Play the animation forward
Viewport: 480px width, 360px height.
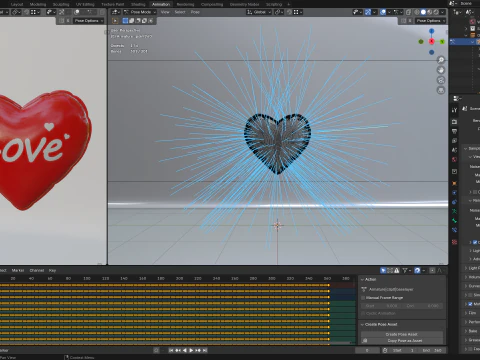pyautogui.click(x=191, y=350)
